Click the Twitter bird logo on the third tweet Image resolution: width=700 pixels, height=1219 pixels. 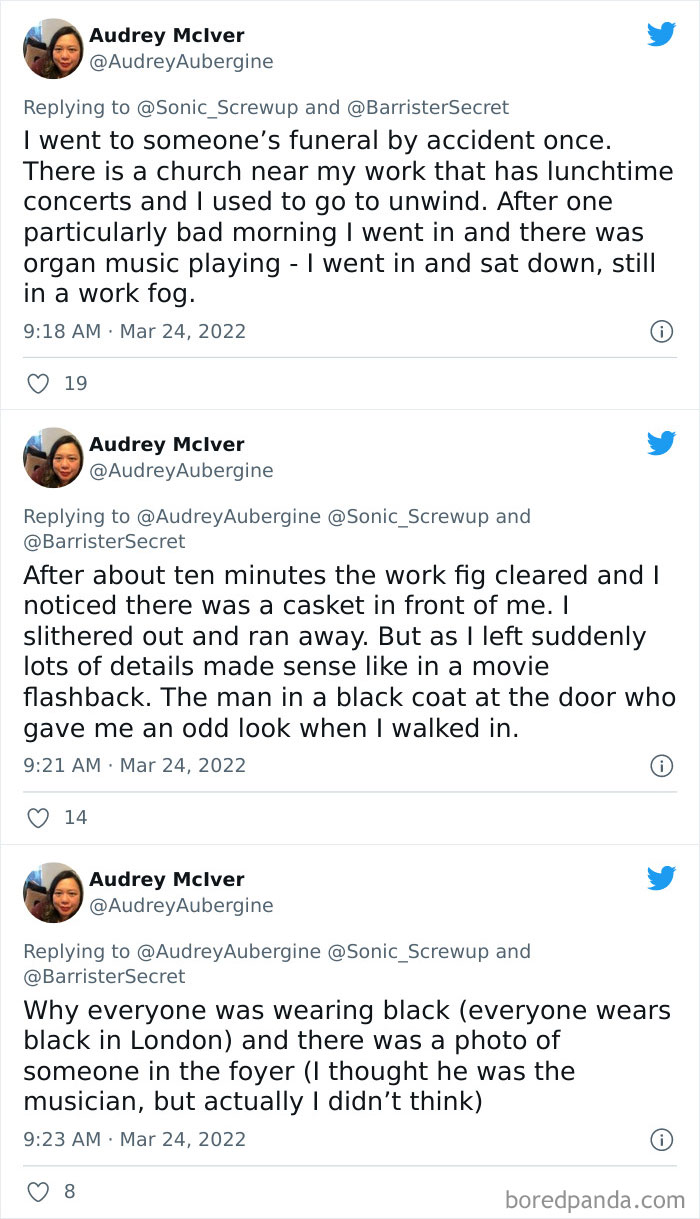661,878
